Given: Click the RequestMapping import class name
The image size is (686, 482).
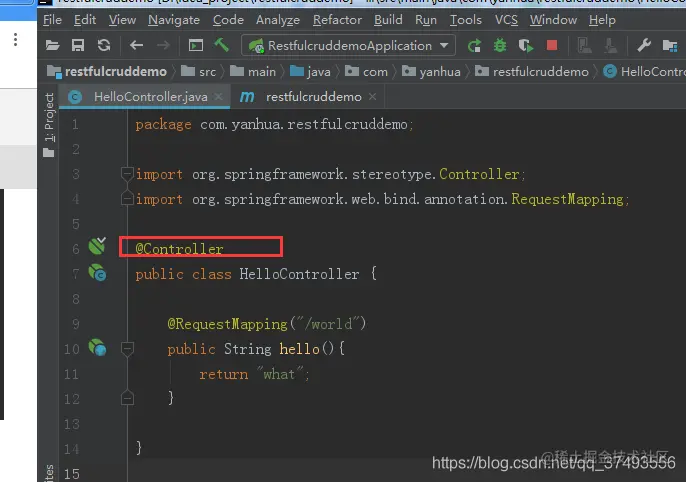Looking at the screenshot, I should coord(567,199).
